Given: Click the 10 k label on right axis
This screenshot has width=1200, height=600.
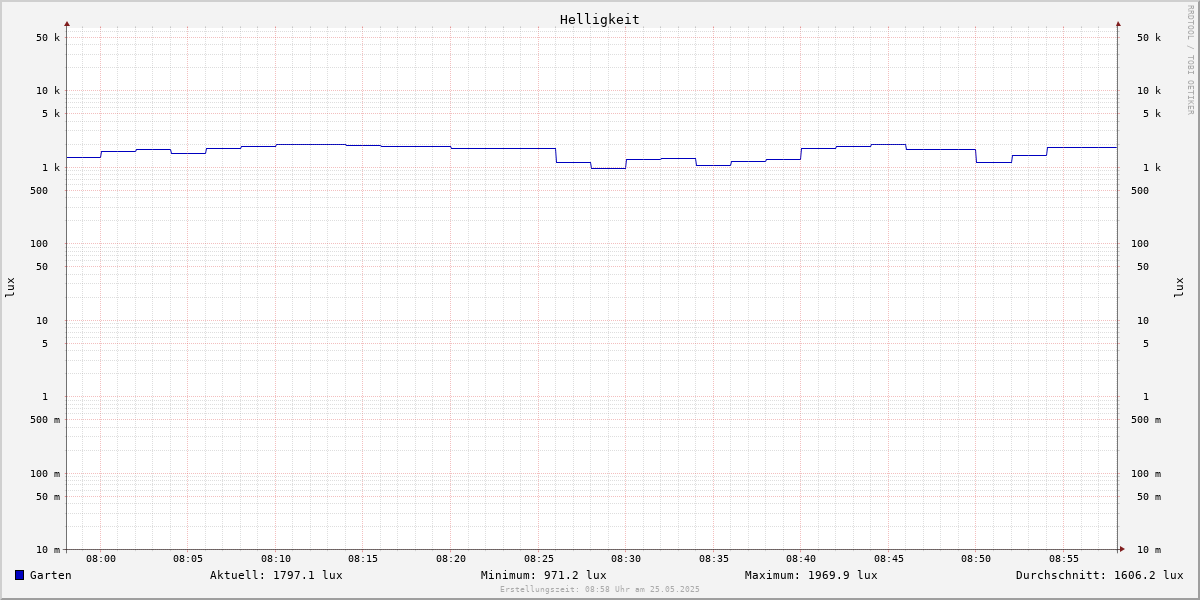Looking at the screenshot, I should coord(1149,91).
